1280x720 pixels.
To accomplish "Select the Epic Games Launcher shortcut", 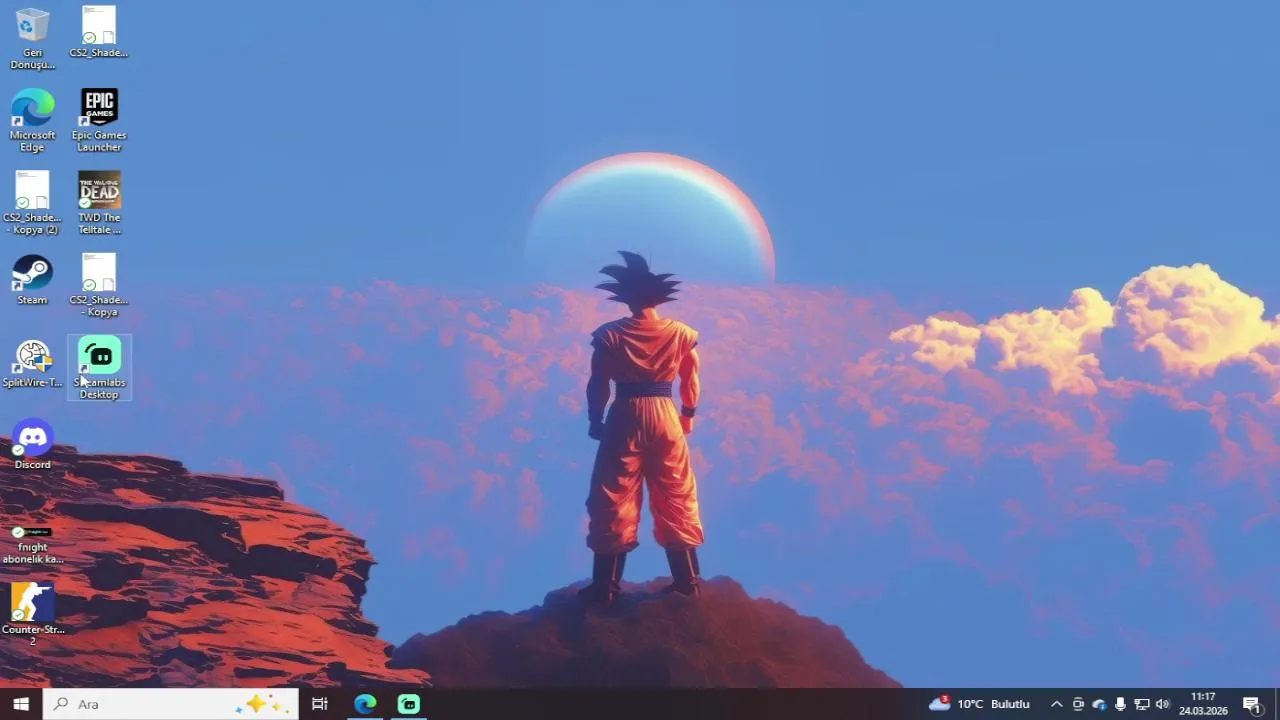I will coord(99,120).
